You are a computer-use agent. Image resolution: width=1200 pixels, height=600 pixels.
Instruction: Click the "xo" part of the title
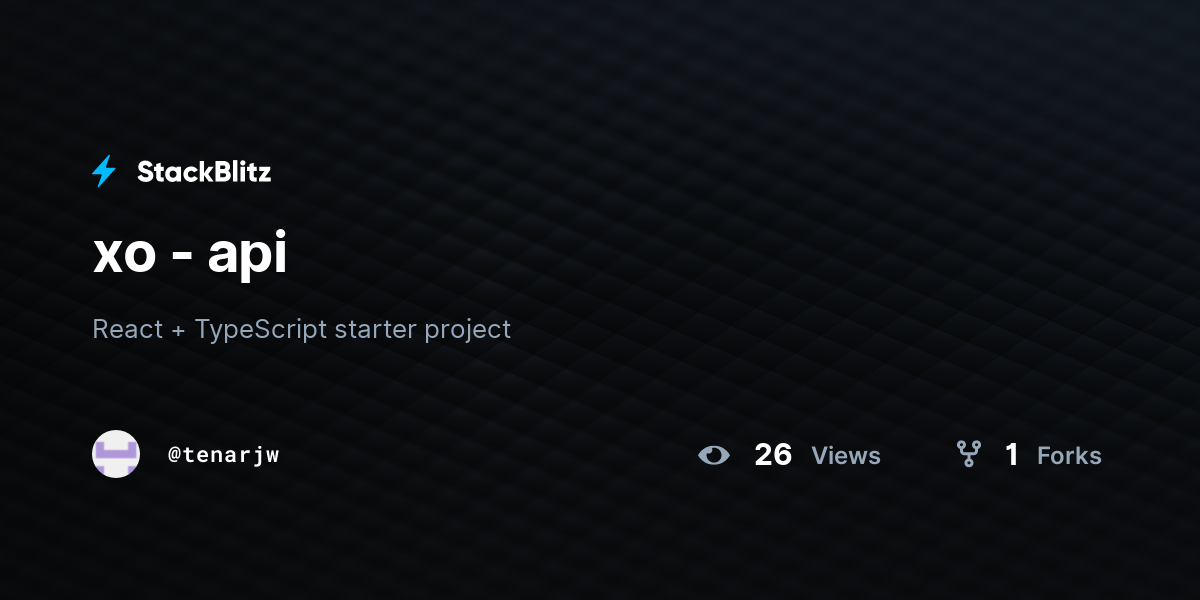coord(124,258)
